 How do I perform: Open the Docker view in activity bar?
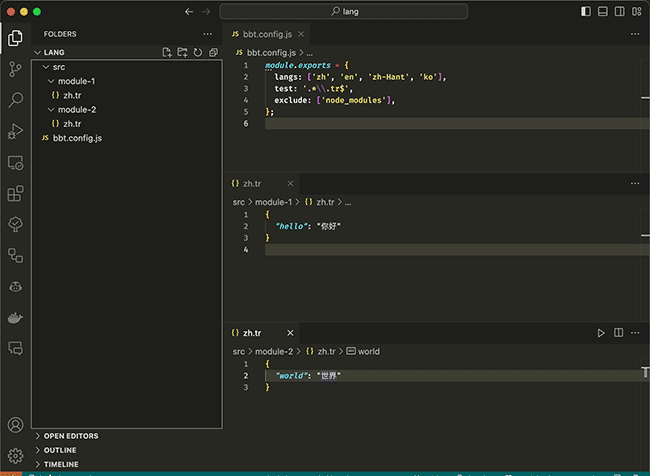(15, 317)
